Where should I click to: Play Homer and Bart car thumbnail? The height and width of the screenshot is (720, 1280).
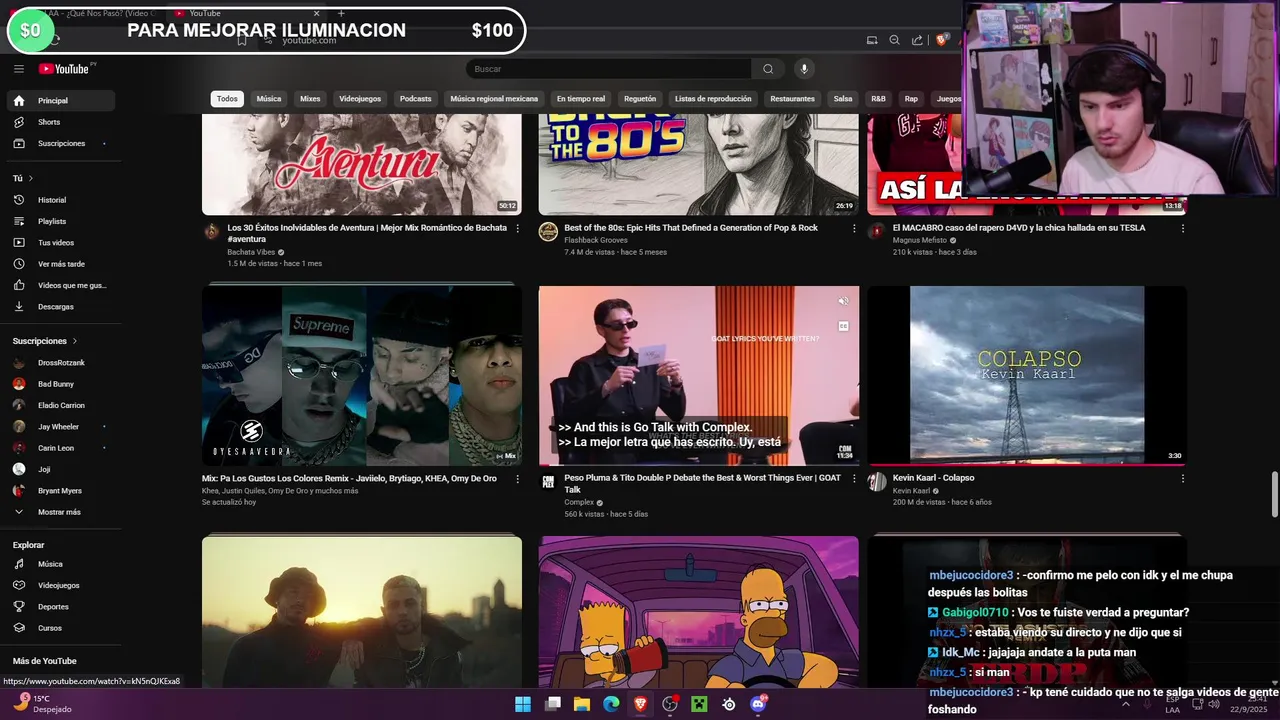(698, 612)
